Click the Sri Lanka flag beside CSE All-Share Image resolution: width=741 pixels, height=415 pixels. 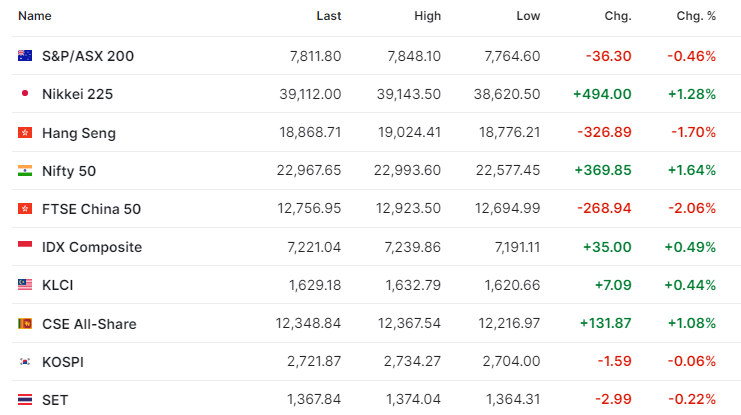[x=25, y=323]
